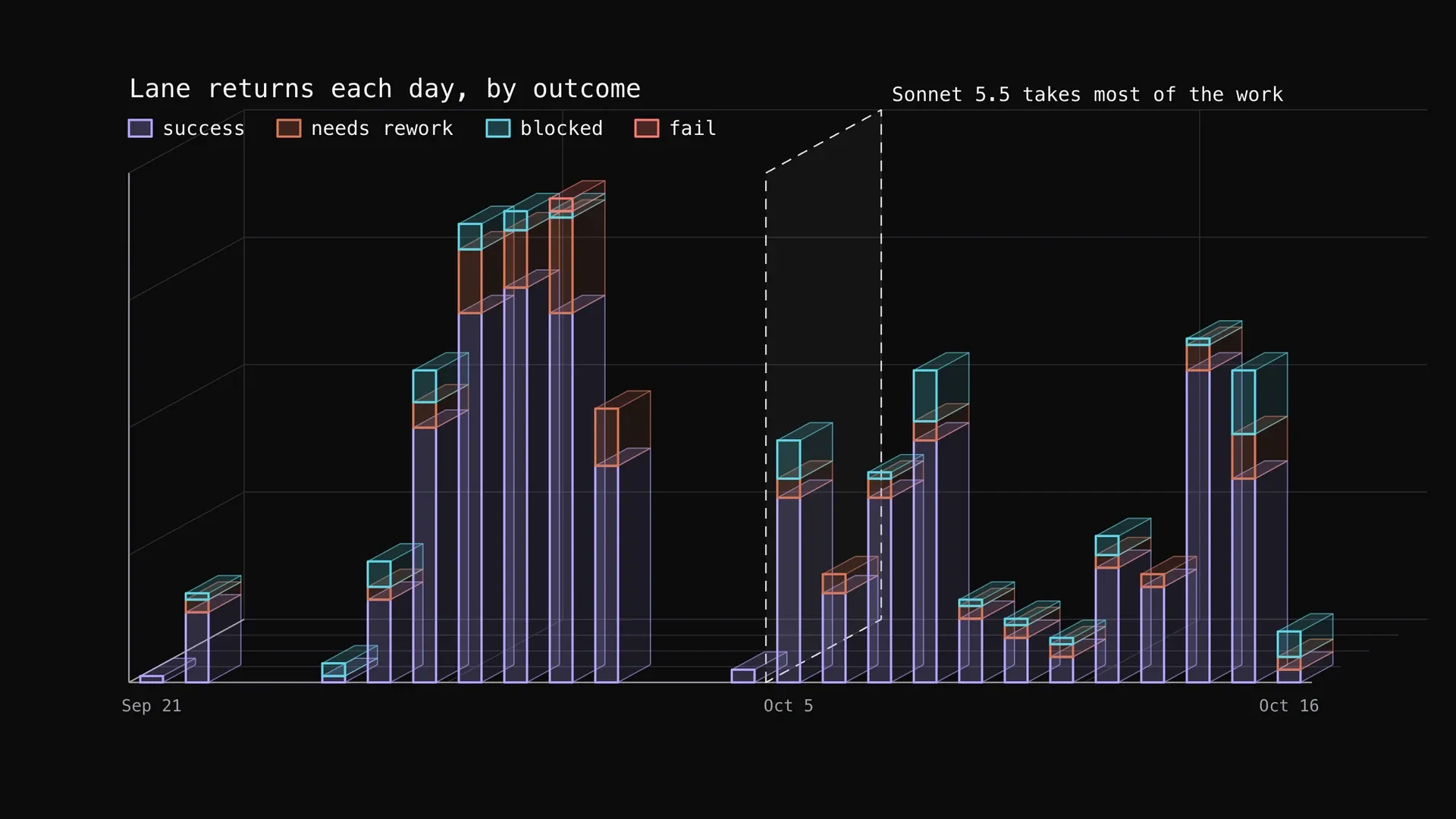Viewport: 1456px width, 819px height.
Task: Click the fail segment atop the tallest bar
Action: click(x=561, y=205)
